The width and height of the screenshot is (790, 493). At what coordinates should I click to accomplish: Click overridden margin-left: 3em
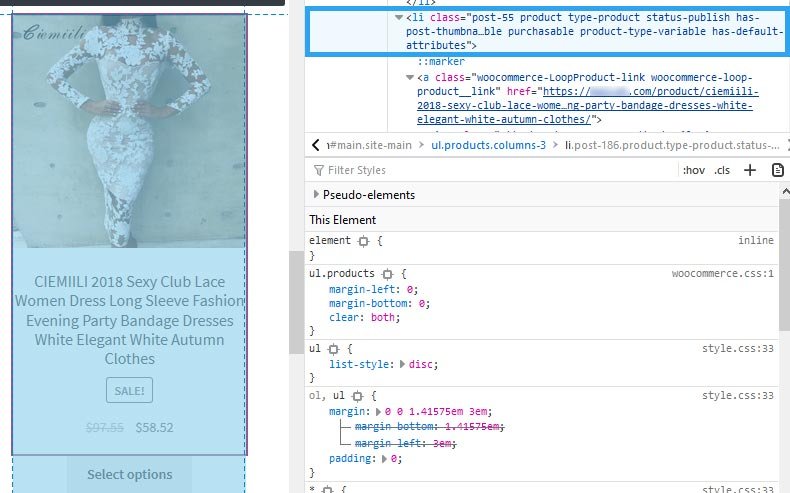pos(405,444)
